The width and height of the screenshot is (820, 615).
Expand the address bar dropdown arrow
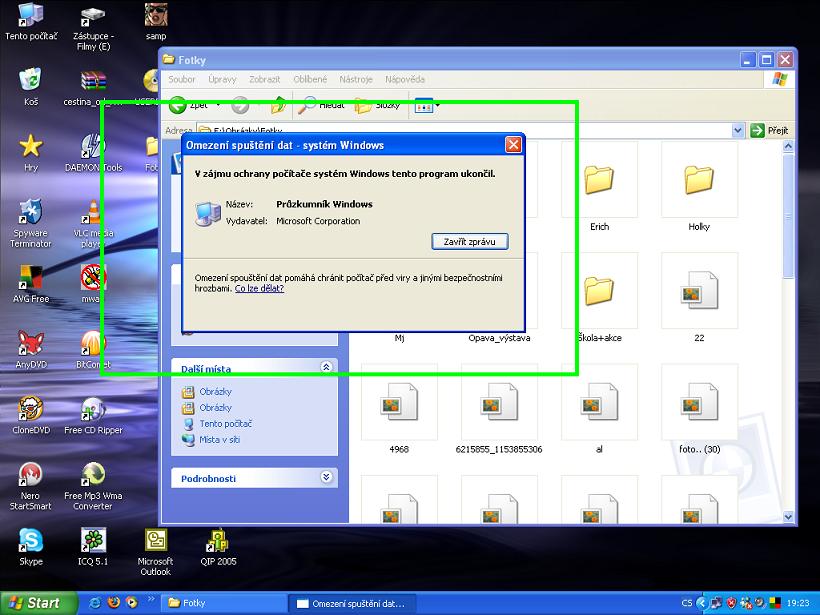point(738,130)
